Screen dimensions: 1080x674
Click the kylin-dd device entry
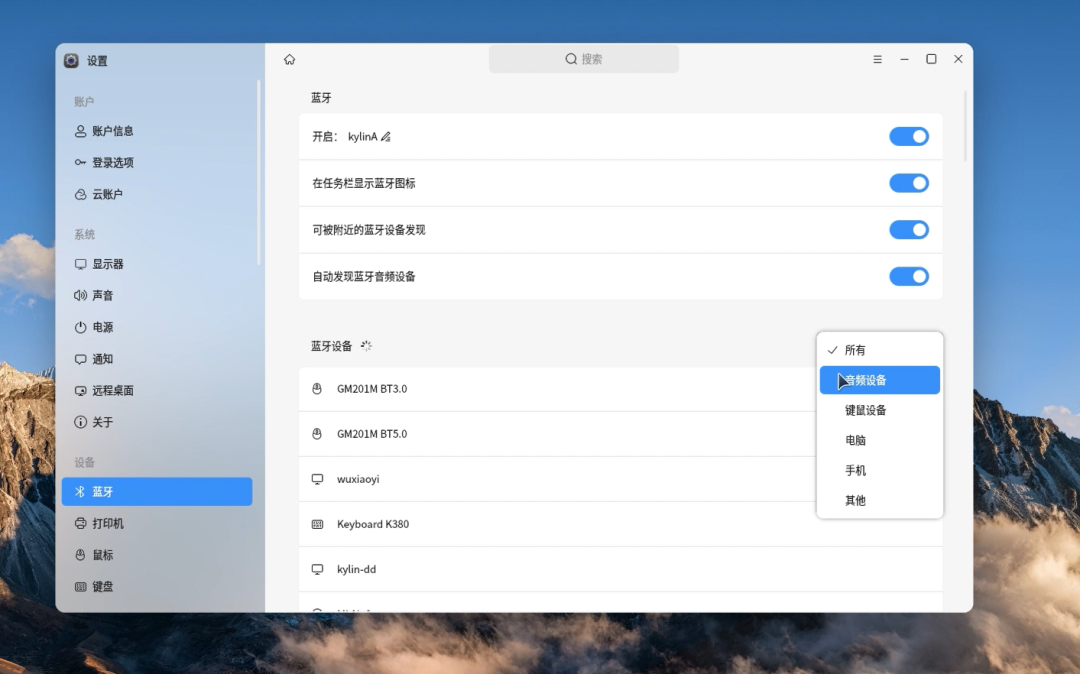(356, 569)
